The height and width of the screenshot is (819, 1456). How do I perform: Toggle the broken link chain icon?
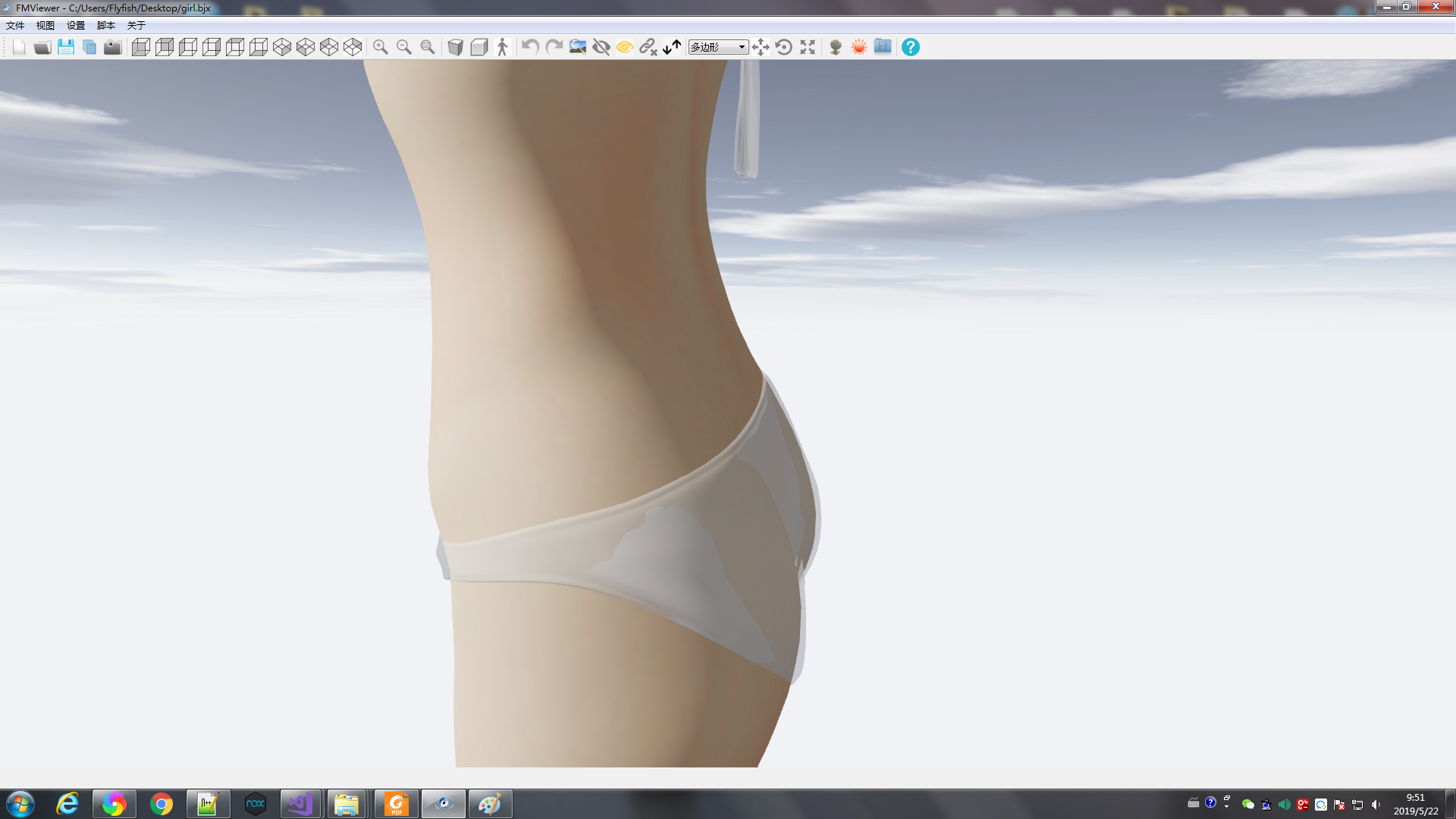(x=648, y=47)
